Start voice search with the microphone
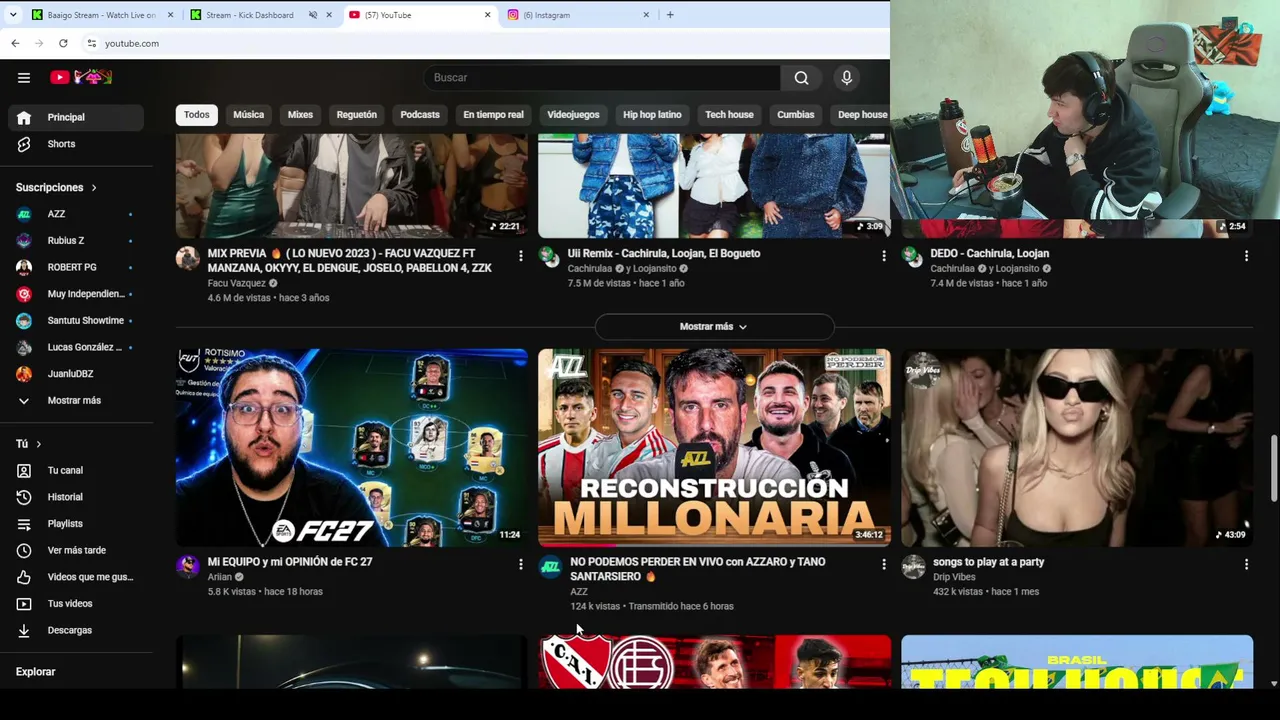The height and width of the screenshot is (720, 1280). tap(847, 77)
